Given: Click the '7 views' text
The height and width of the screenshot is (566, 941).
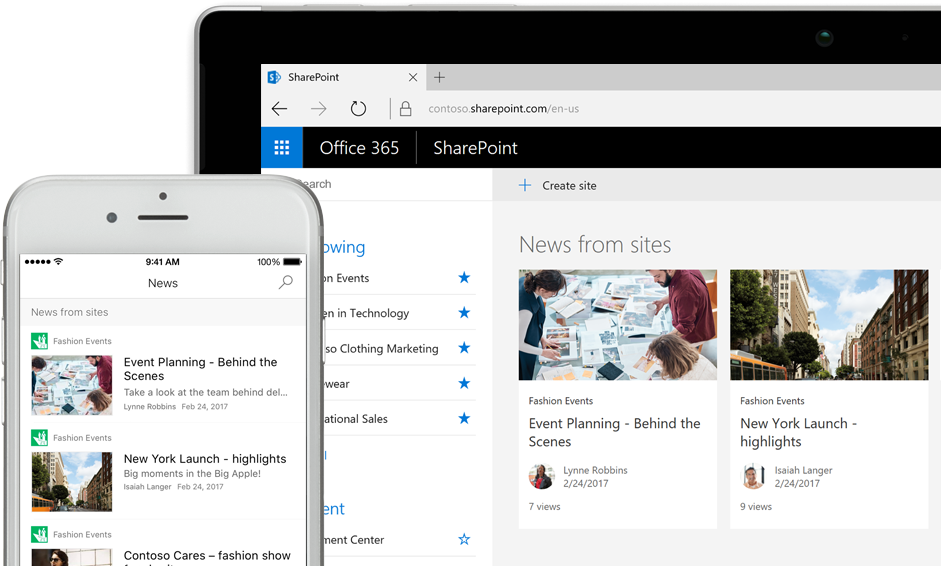Looking at the screenshot, I should tap(544, 507).
